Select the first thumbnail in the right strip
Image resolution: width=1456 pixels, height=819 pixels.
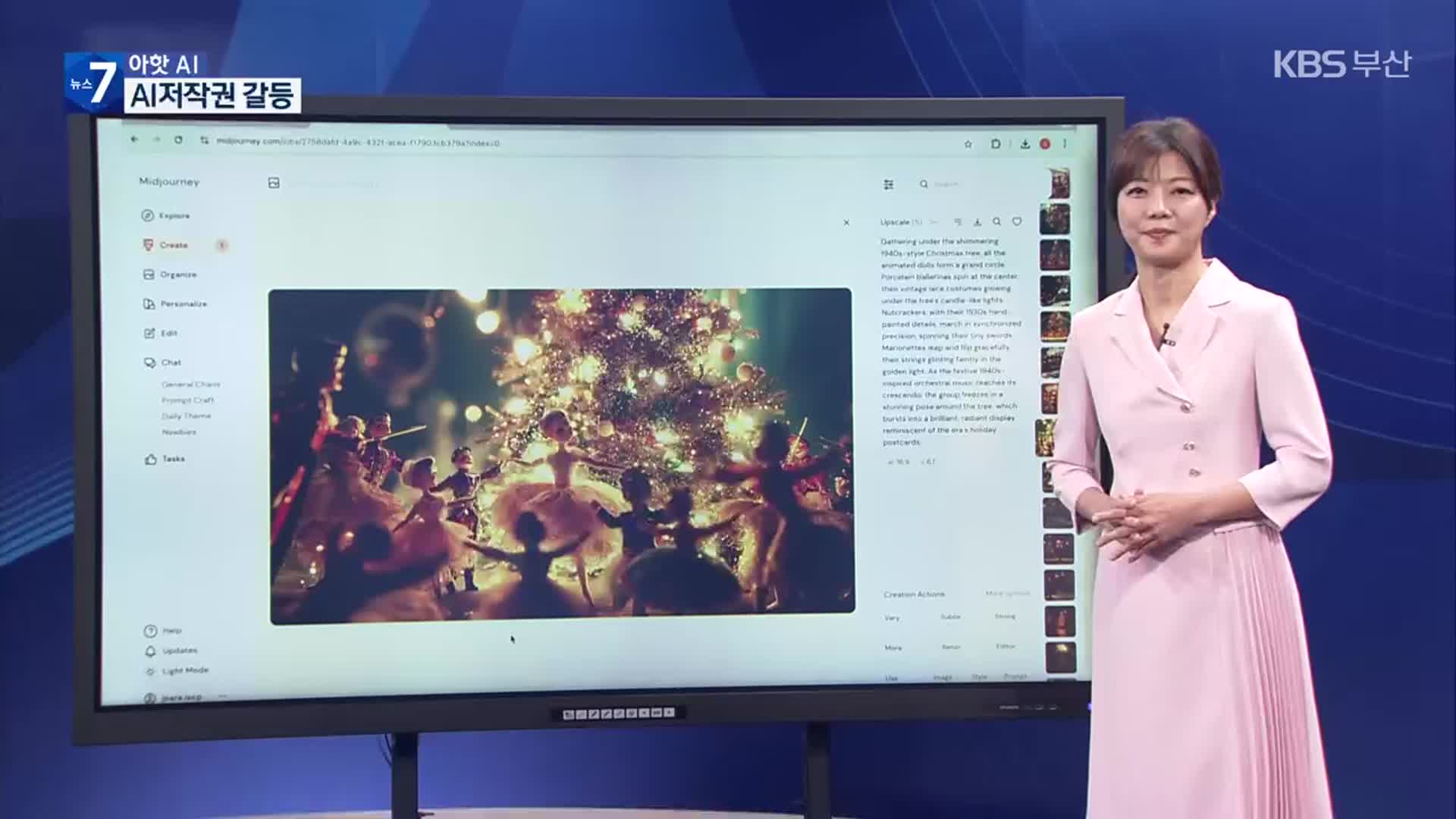point(1059,184)
